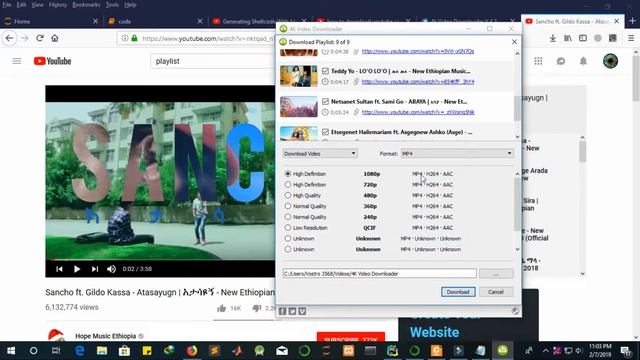
Task: Open a new Firefox tab
Action: (x=632, y=21)
